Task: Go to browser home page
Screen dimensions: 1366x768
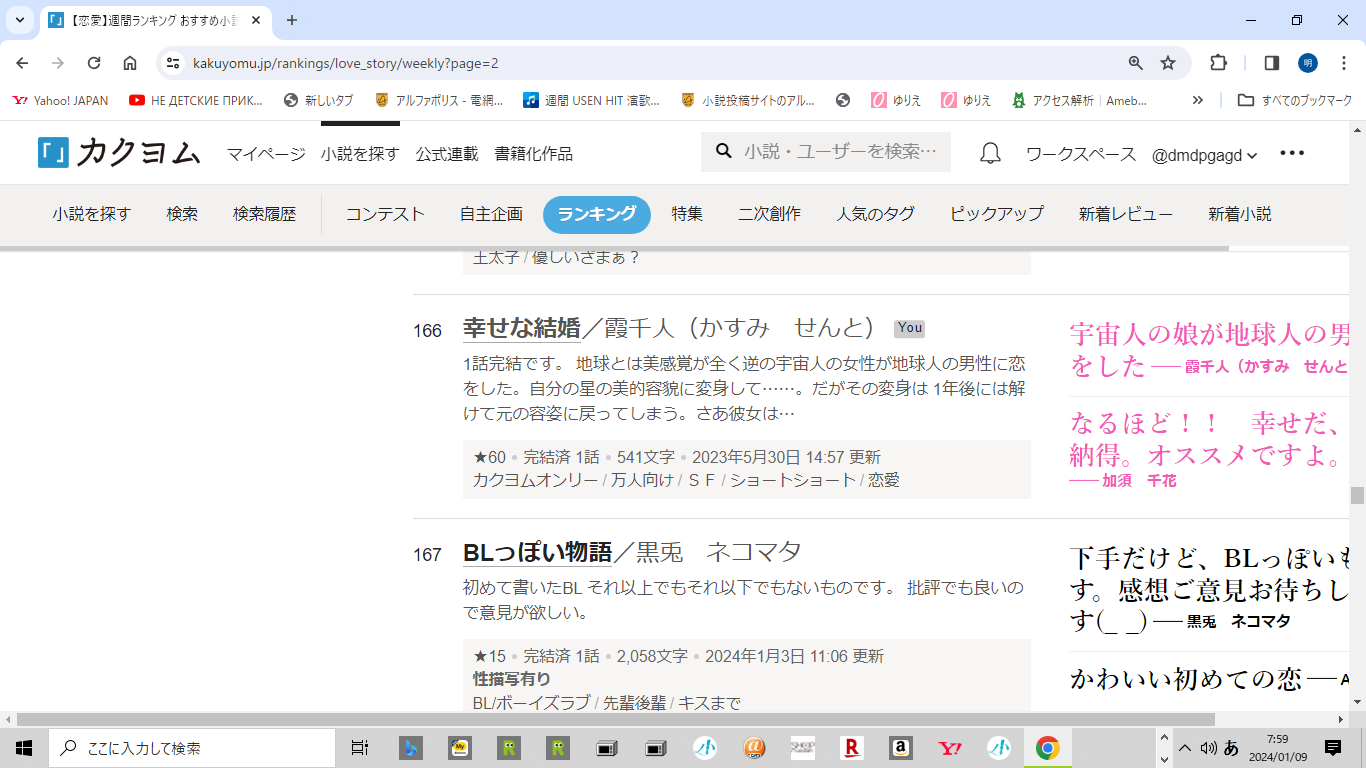Action: (x=130, y=63)
